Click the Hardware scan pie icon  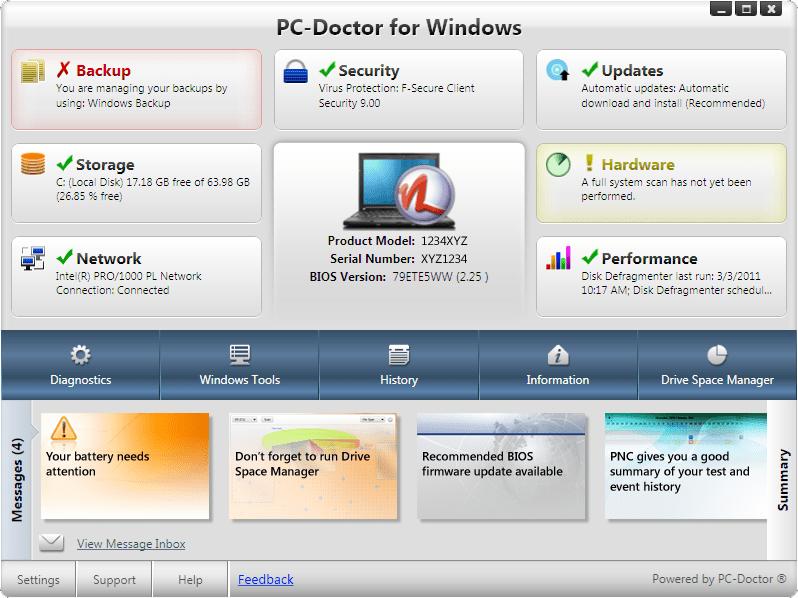(558, 164)
